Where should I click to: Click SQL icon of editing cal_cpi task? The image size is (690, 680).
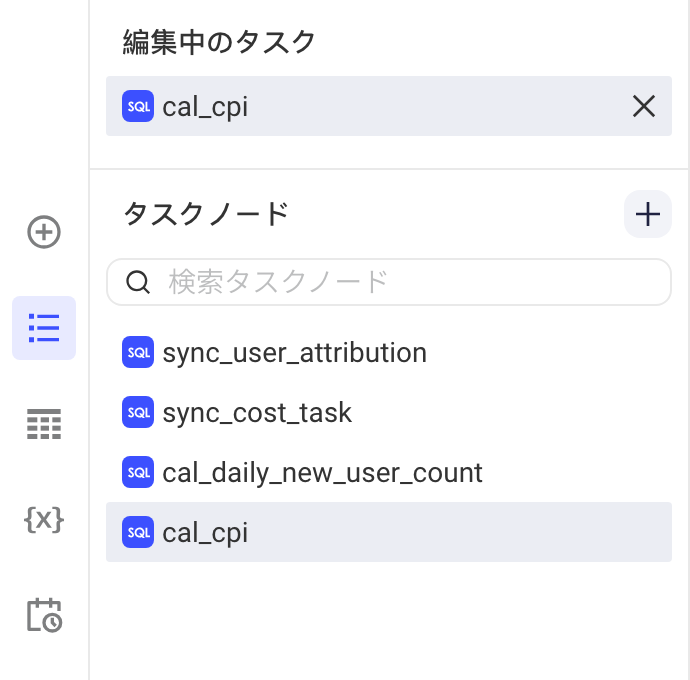[x=138, y=106]
